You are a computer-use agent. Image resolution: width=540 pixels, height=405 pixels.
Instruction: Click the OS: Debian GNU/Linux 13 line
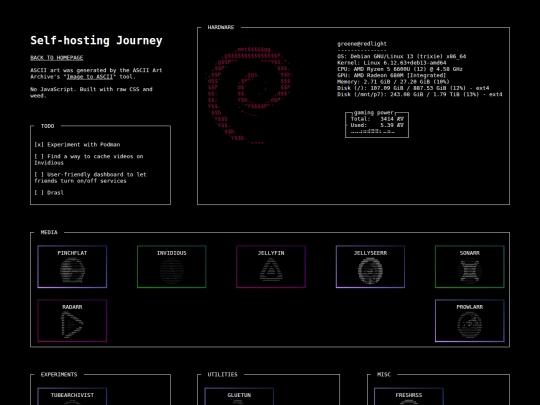pos(402,56)
